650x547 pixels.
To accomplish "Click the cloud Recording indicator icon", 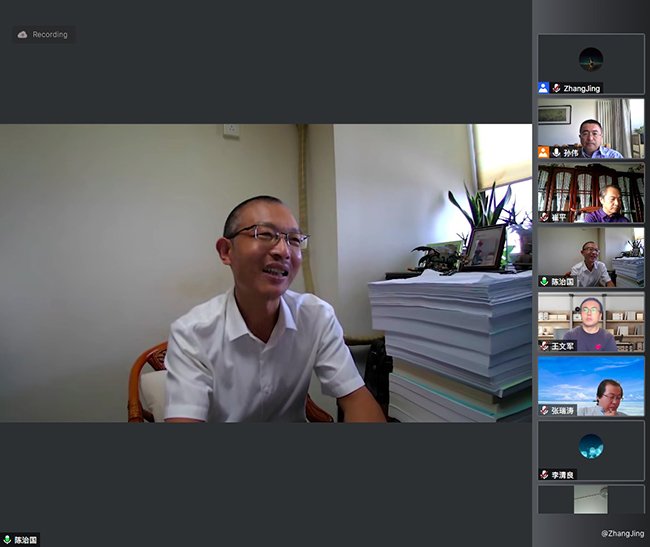I will point(22,34).
